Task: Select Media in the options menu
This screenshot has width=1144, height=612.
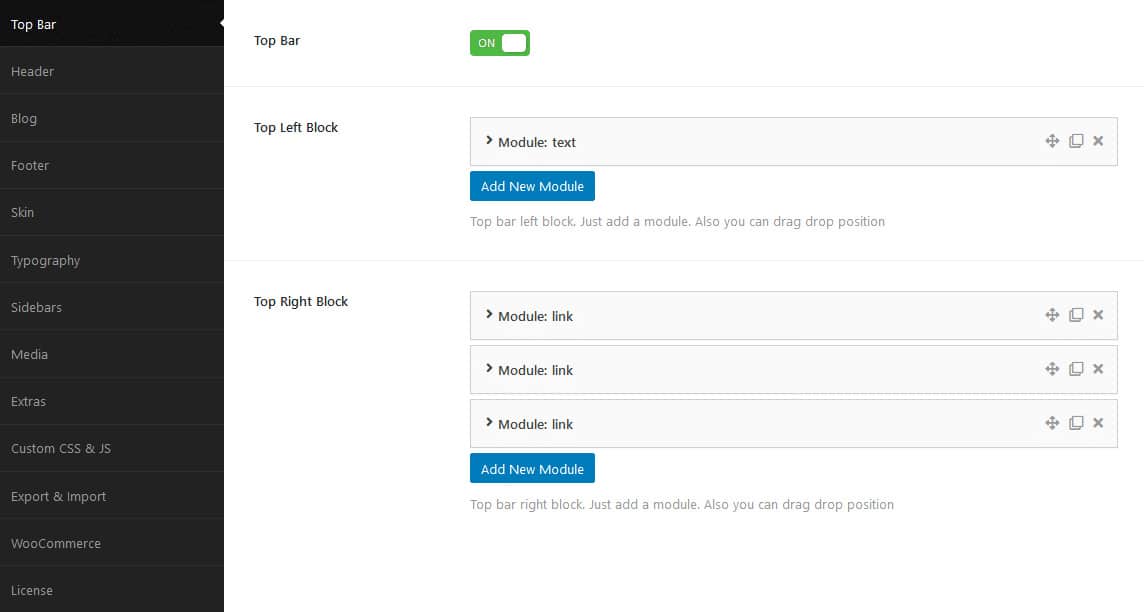Action: pos(112,354)
